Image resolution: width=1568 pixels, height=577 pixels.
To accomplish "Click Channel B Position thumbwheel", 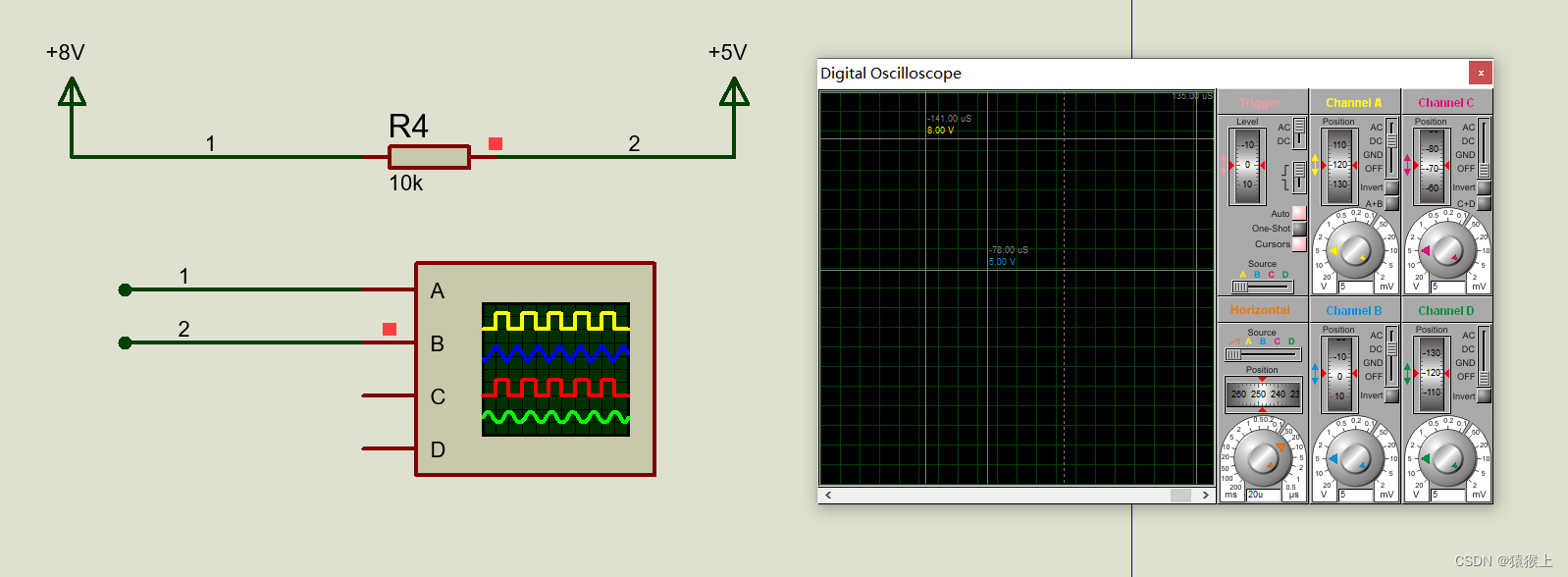I will pyautogui.click(x=1339, y=375).
